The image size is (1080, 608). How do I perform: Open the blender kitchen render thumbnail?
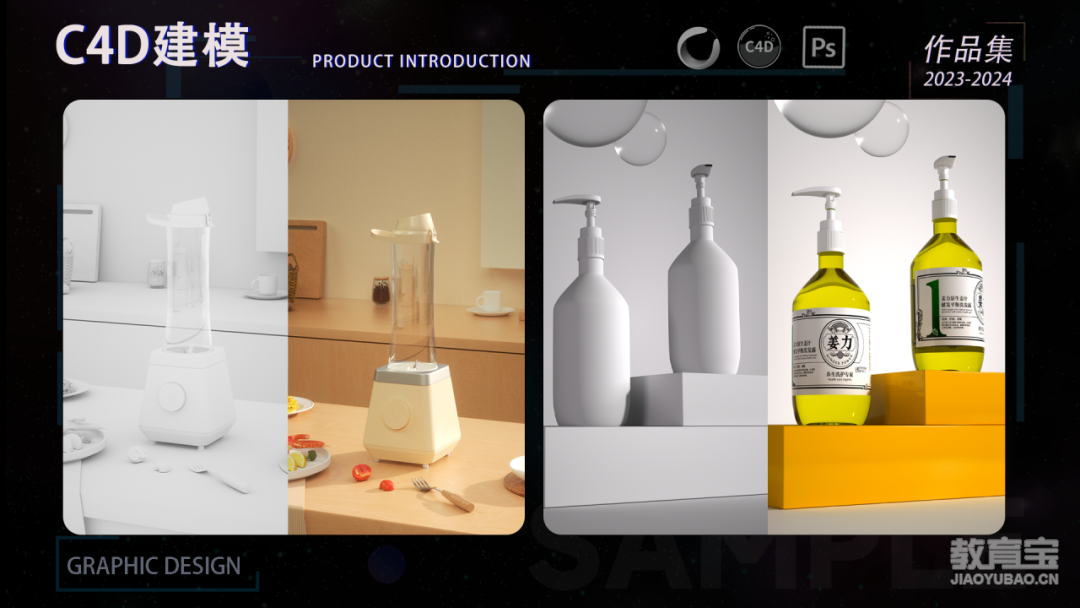(293, 317)
